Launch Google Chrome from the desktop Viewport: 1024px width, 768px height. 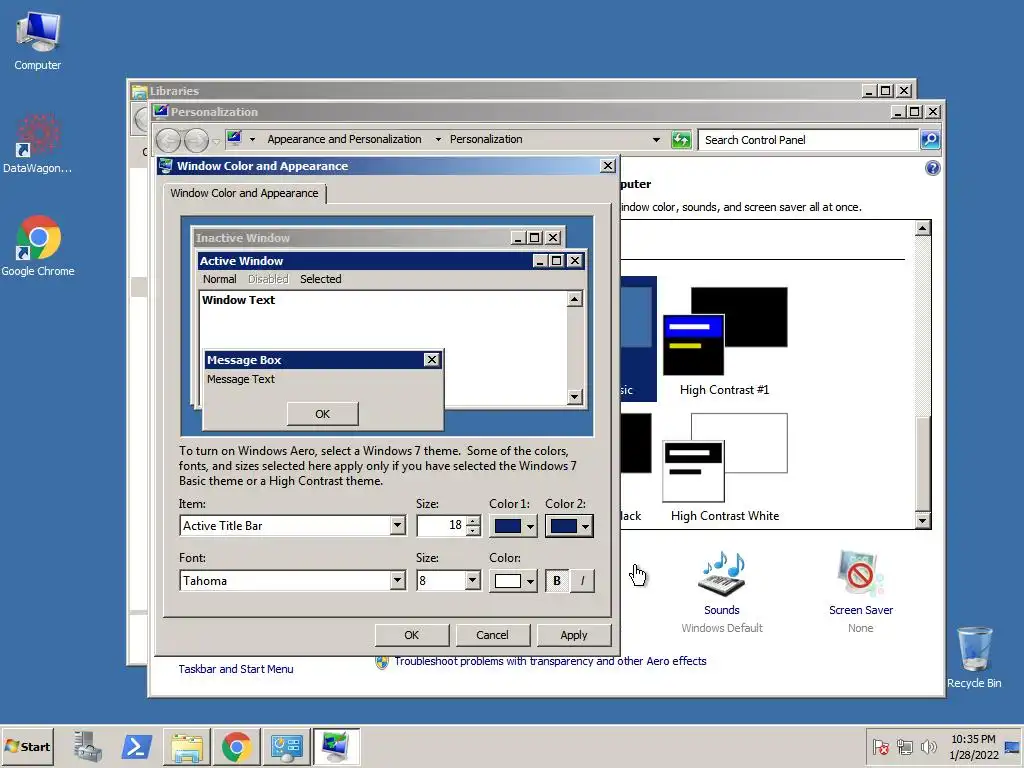tap(38, 246)
